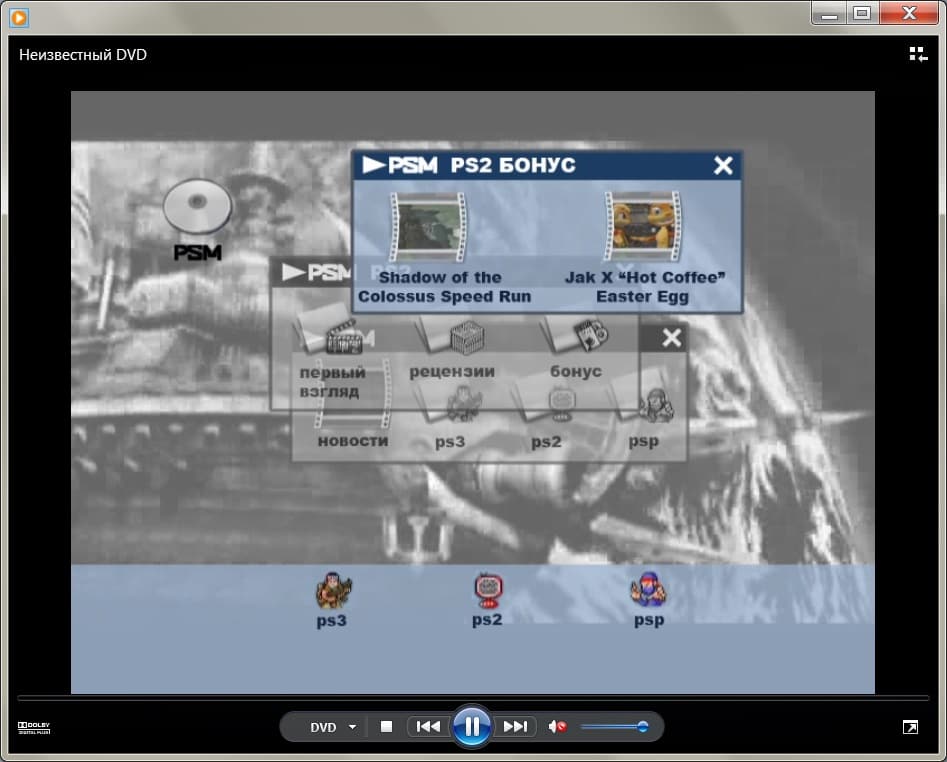Click the PSM disc icon
The width and height of the screenshot is (947, 762).
197,207
